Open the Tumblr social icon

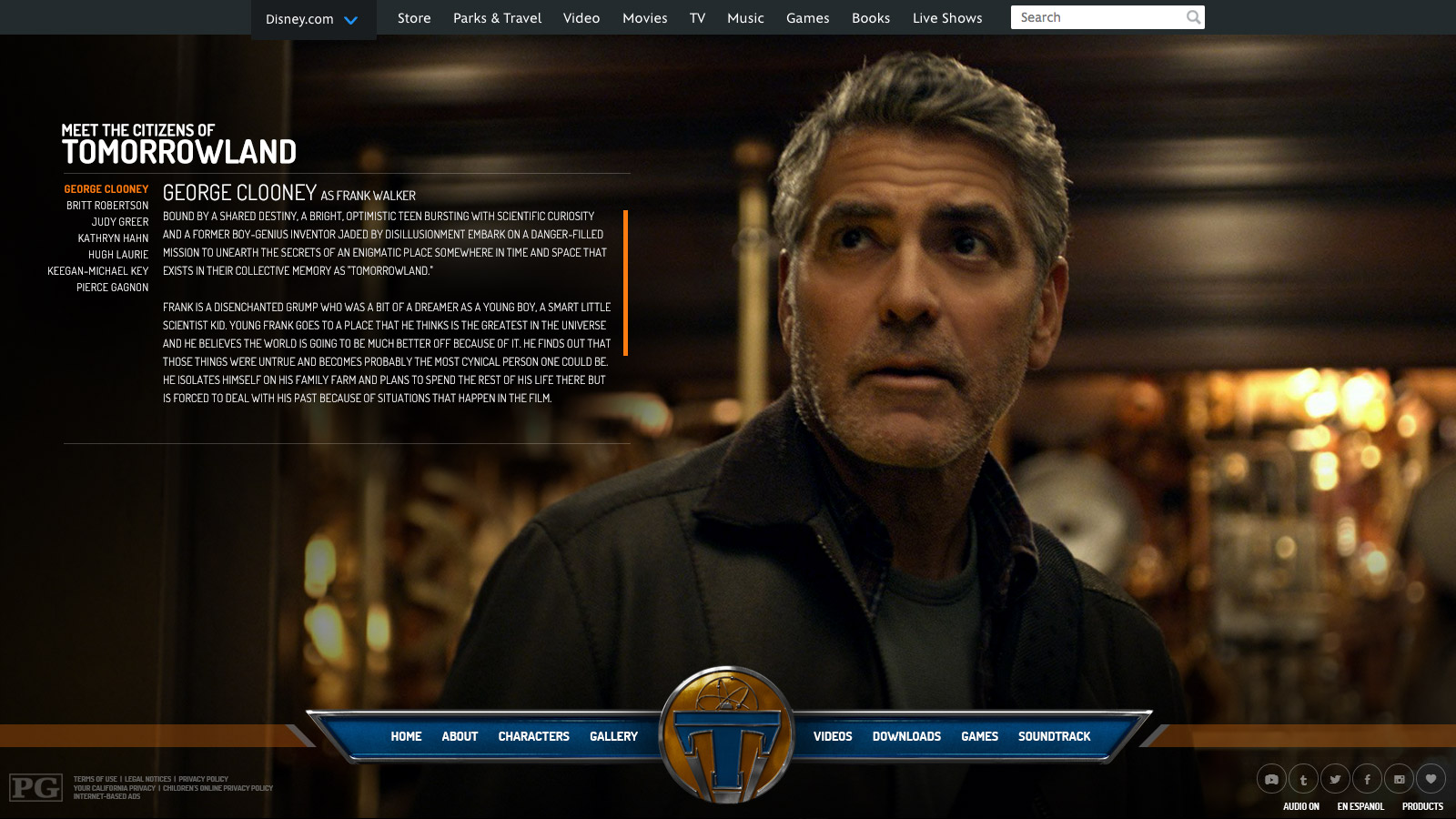1303,779
